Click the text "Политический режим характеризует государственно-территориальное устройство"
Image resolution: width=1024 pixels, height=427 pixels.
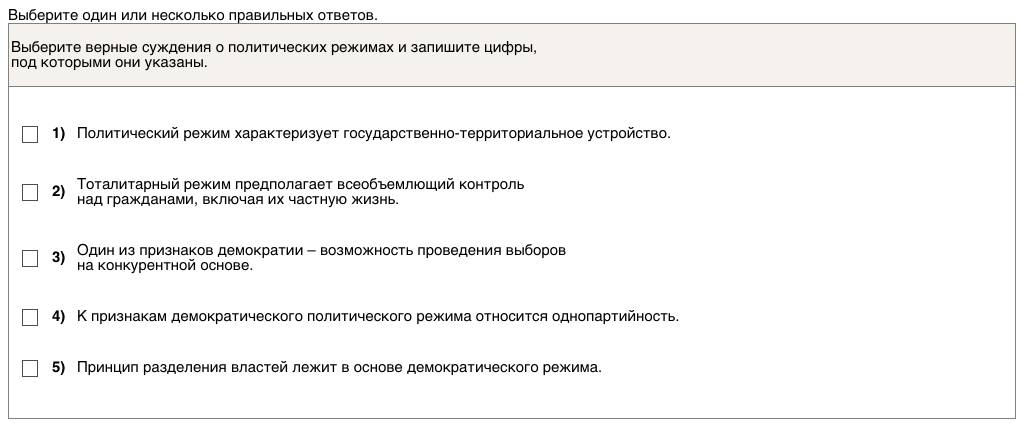point(373,134)
